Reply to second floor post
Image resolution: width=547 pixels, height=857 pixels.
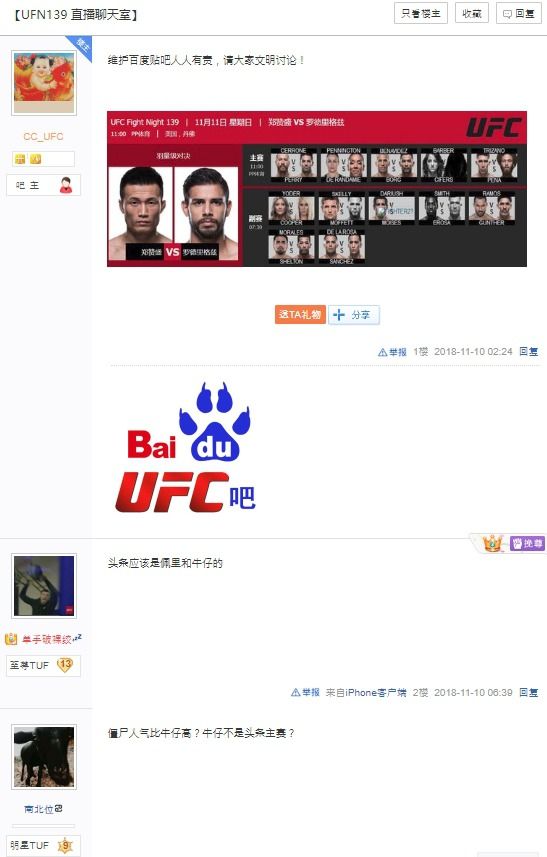point(528,692)
